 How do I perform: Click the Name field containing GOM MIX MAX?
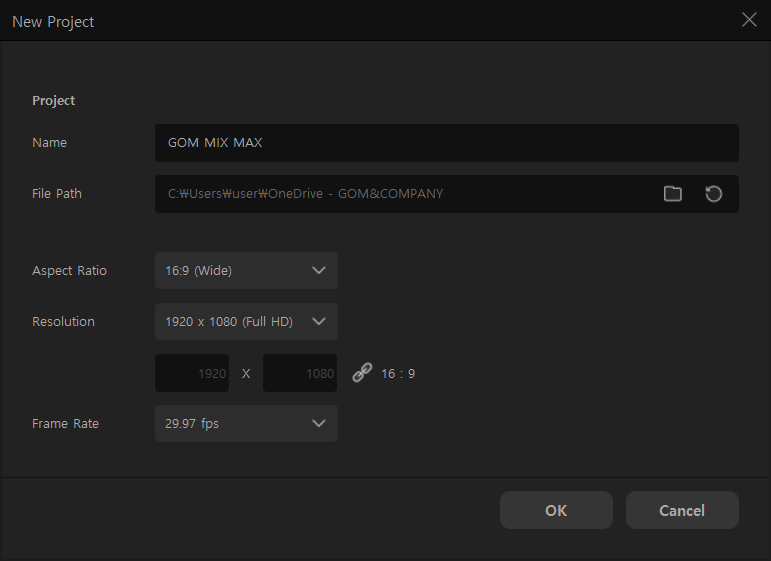[446, 143]
